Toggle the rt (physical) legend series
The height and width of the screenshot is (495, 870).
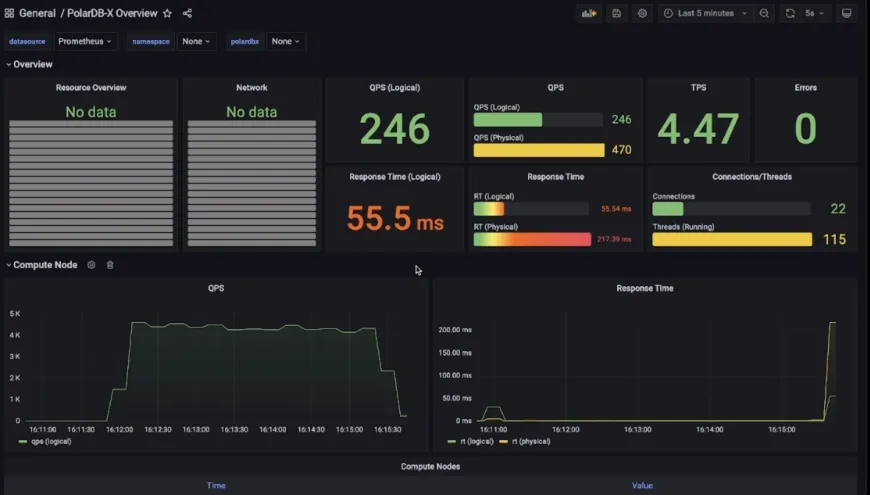click(525, 442)
